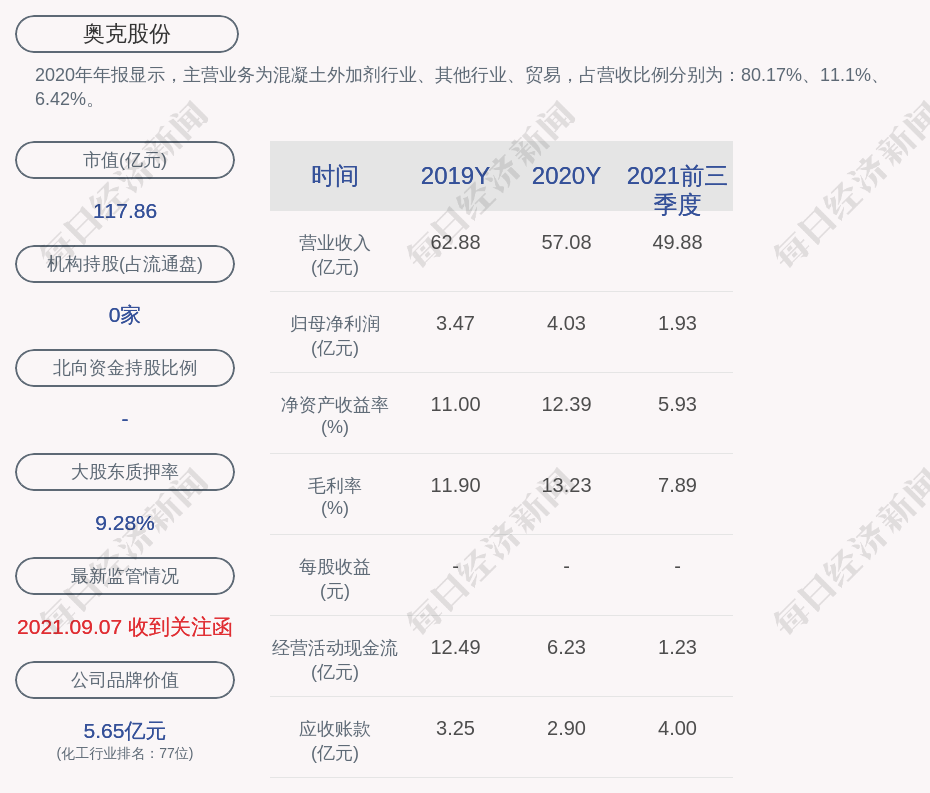This screenshot has height=793, width=930.
Task: Click the 公司品牌价值 label pill
Action: [x=125, y=680]
